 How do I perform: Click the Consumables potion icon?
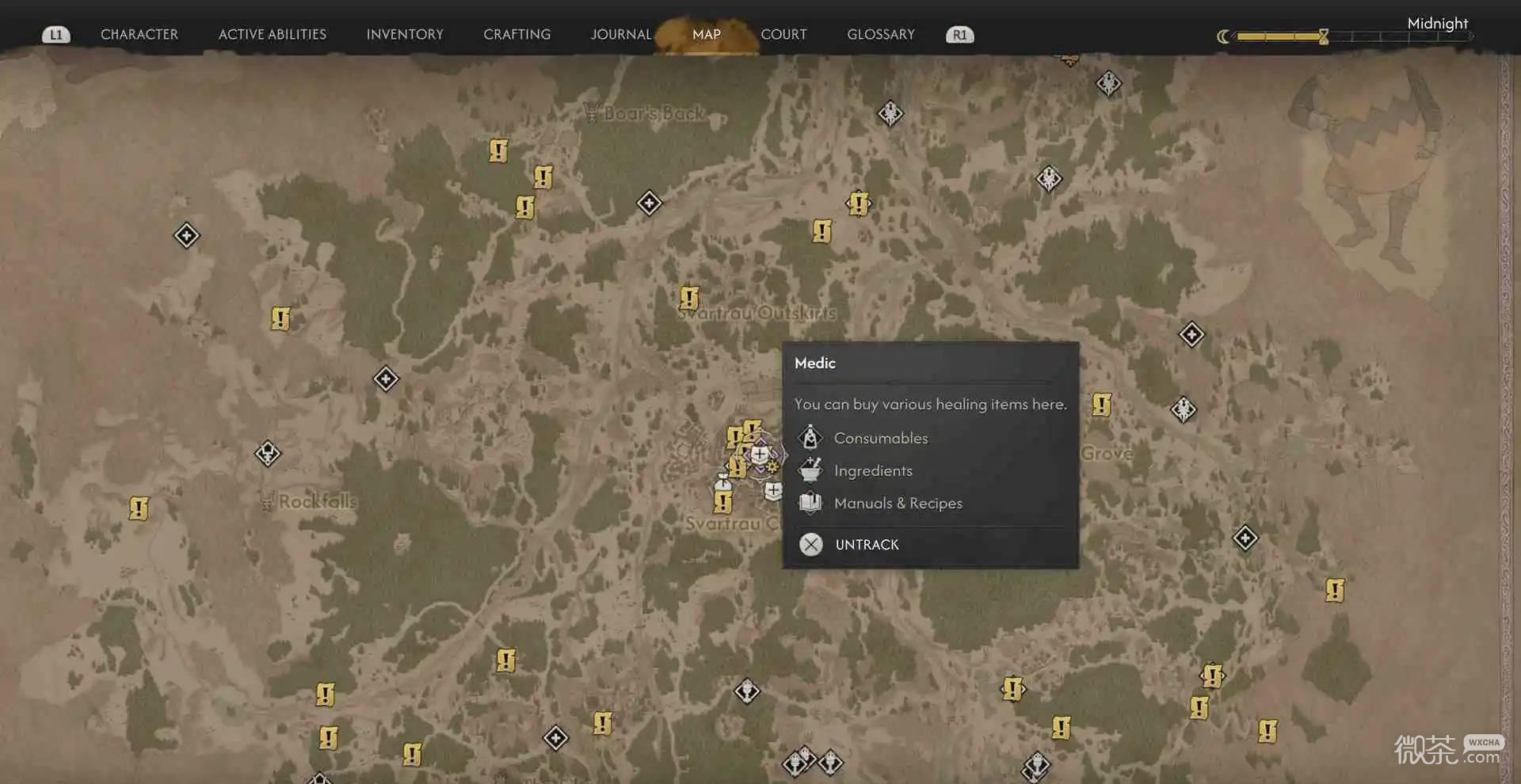[810, 437]
